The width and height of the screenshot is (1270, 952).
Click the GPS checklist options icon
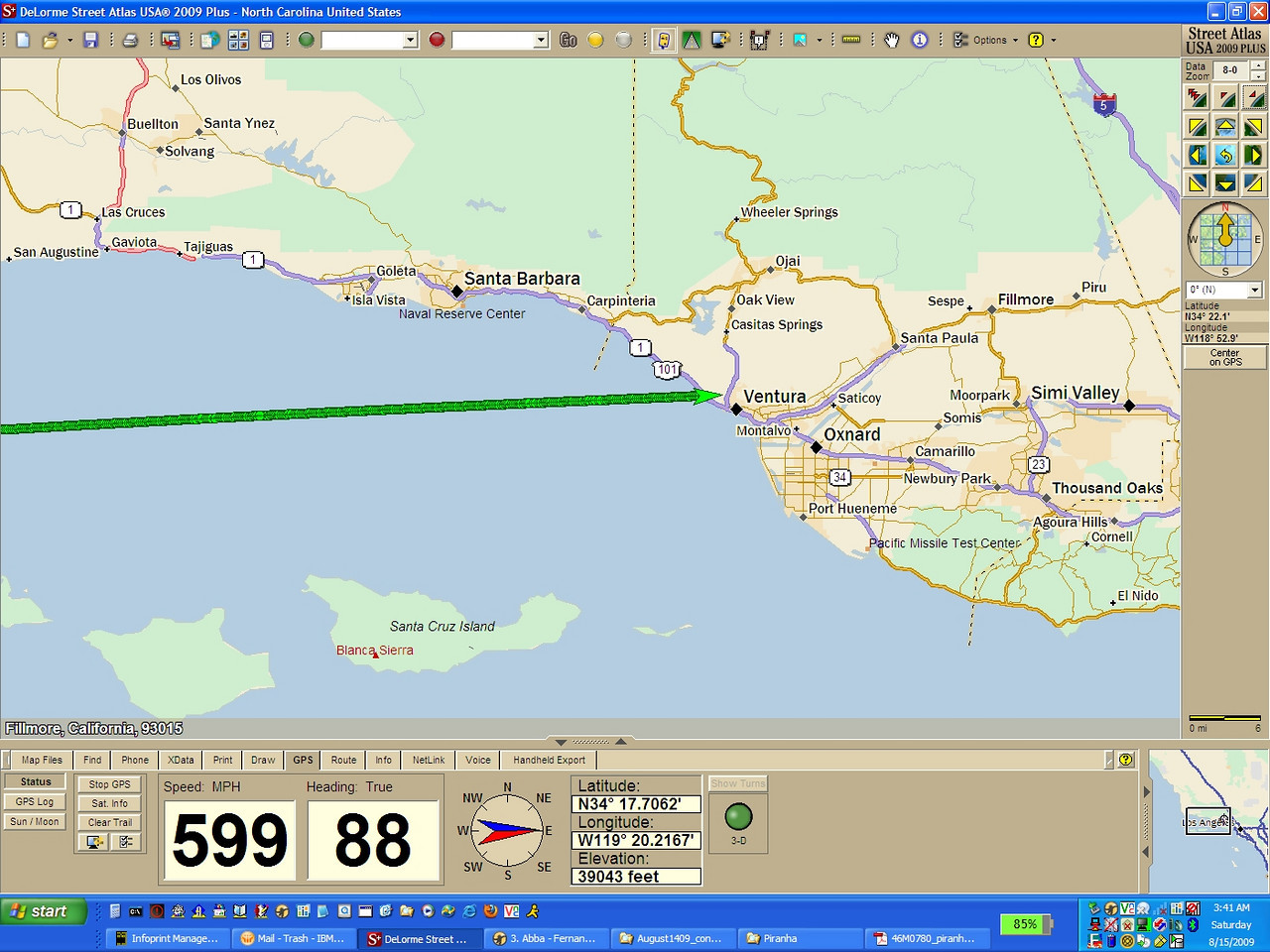click(x=126, y=842)
